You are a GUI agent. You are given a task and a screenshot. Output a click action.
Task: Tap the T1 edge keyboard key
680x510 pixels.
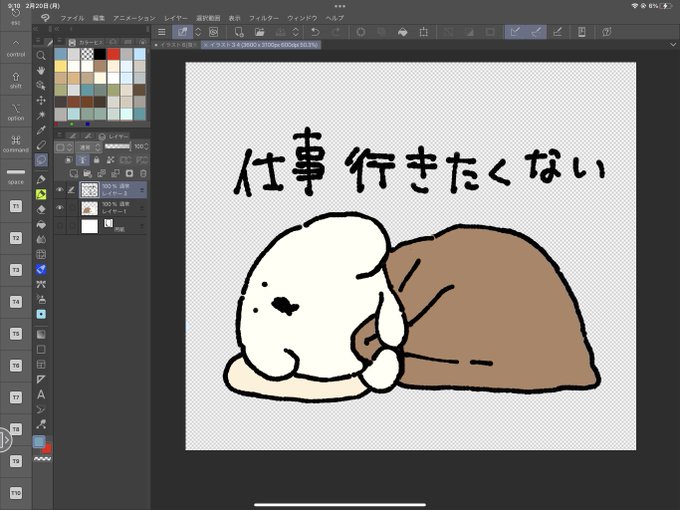click(16, 206)
